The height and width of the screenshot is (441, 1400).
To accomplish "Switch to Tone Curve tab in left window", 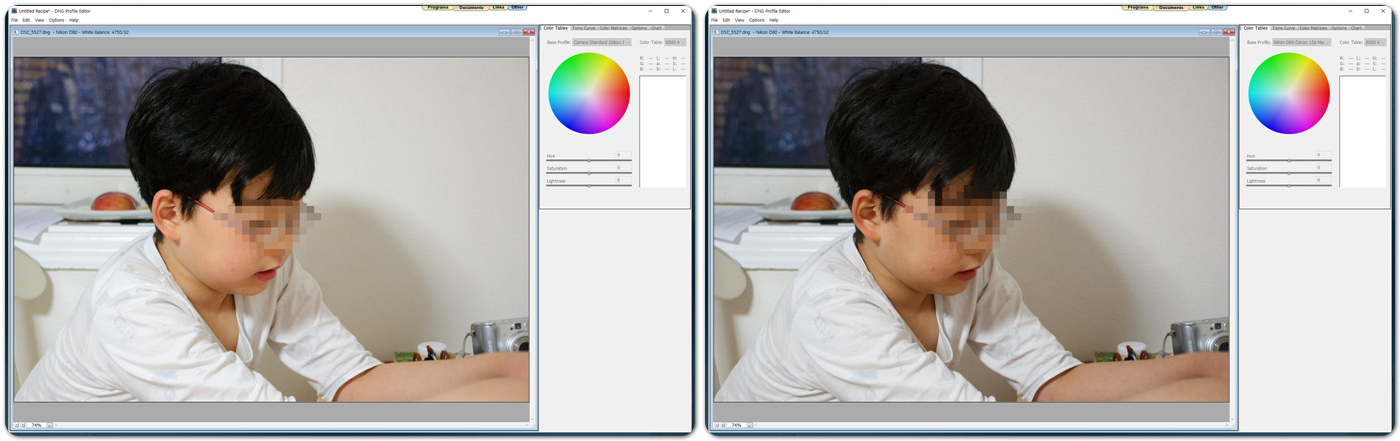I will point(583,28).
